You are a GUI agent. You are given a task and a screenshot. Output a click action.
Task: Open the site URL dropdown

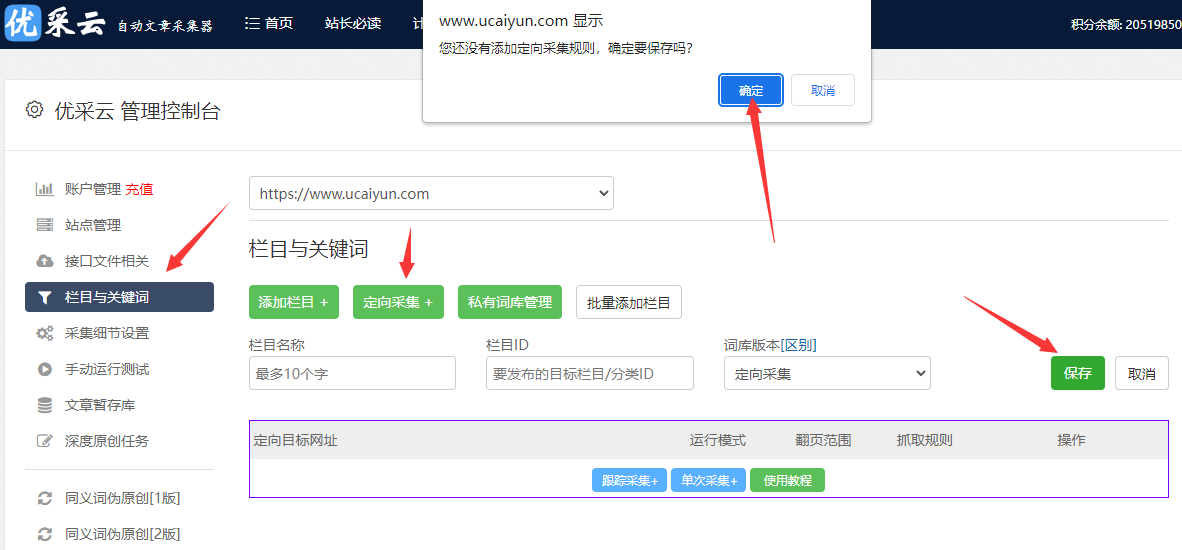pos(431,194)
